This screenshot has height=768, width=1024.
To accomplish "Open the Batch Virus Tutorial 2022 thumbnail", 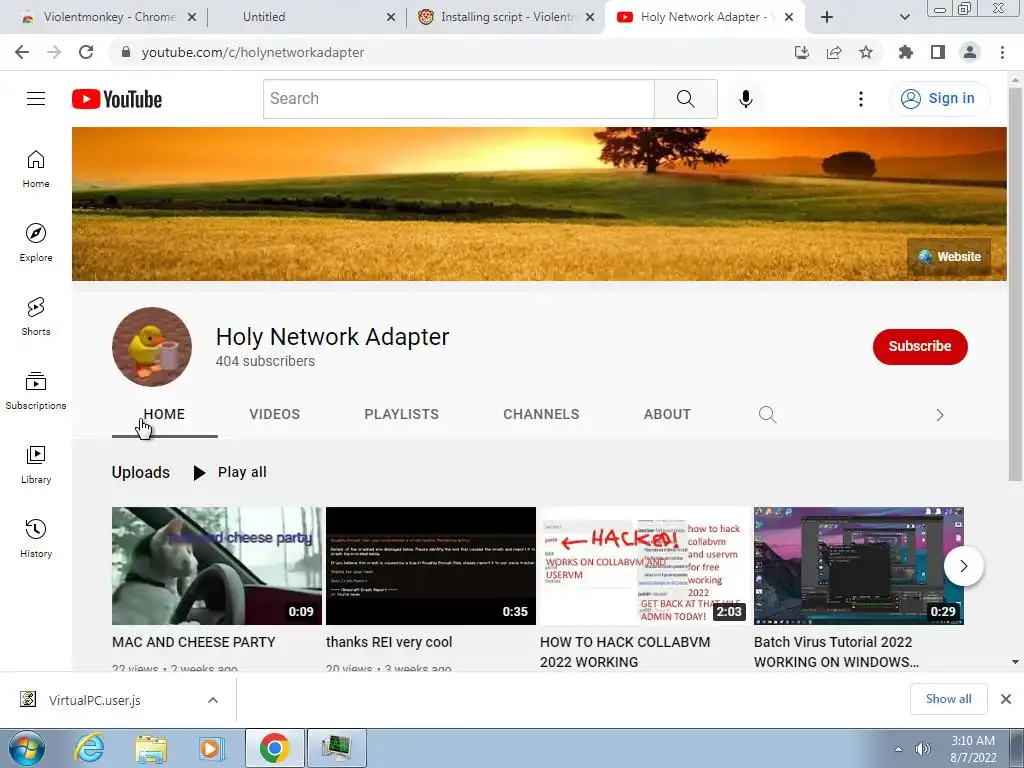I will 859,566.
